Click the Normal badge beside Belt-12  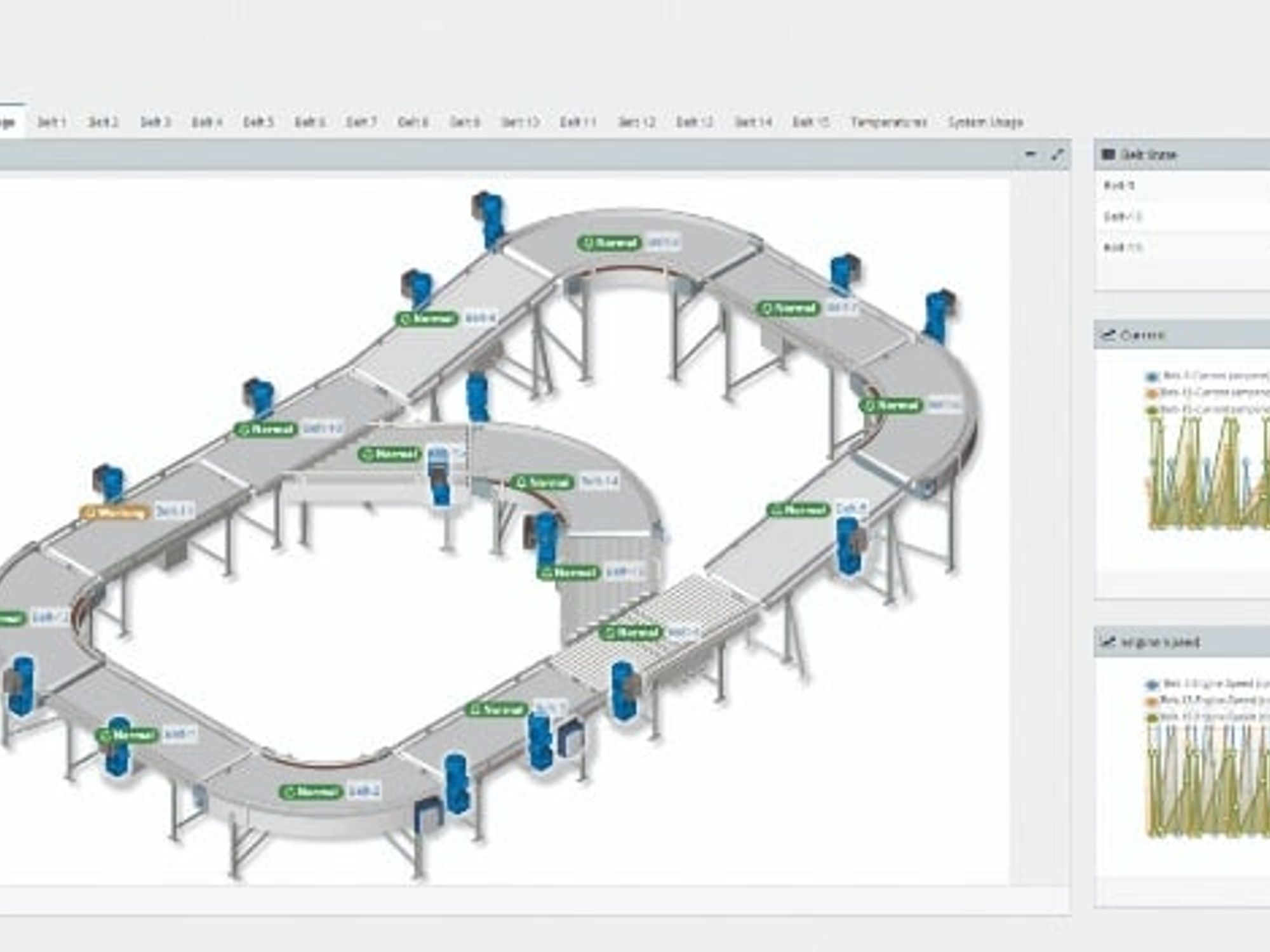point(266,430)
